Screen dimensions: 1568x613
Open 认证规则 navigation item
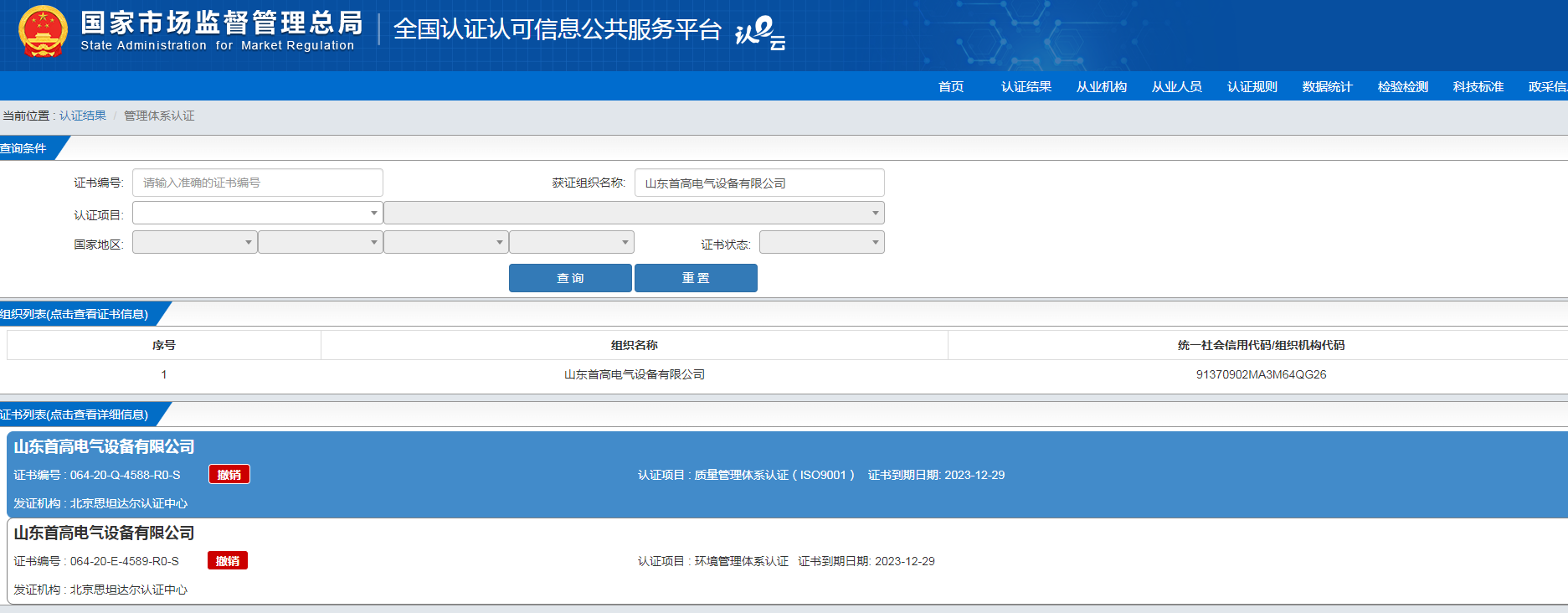pyautogui.click(x=1252, y=87)
